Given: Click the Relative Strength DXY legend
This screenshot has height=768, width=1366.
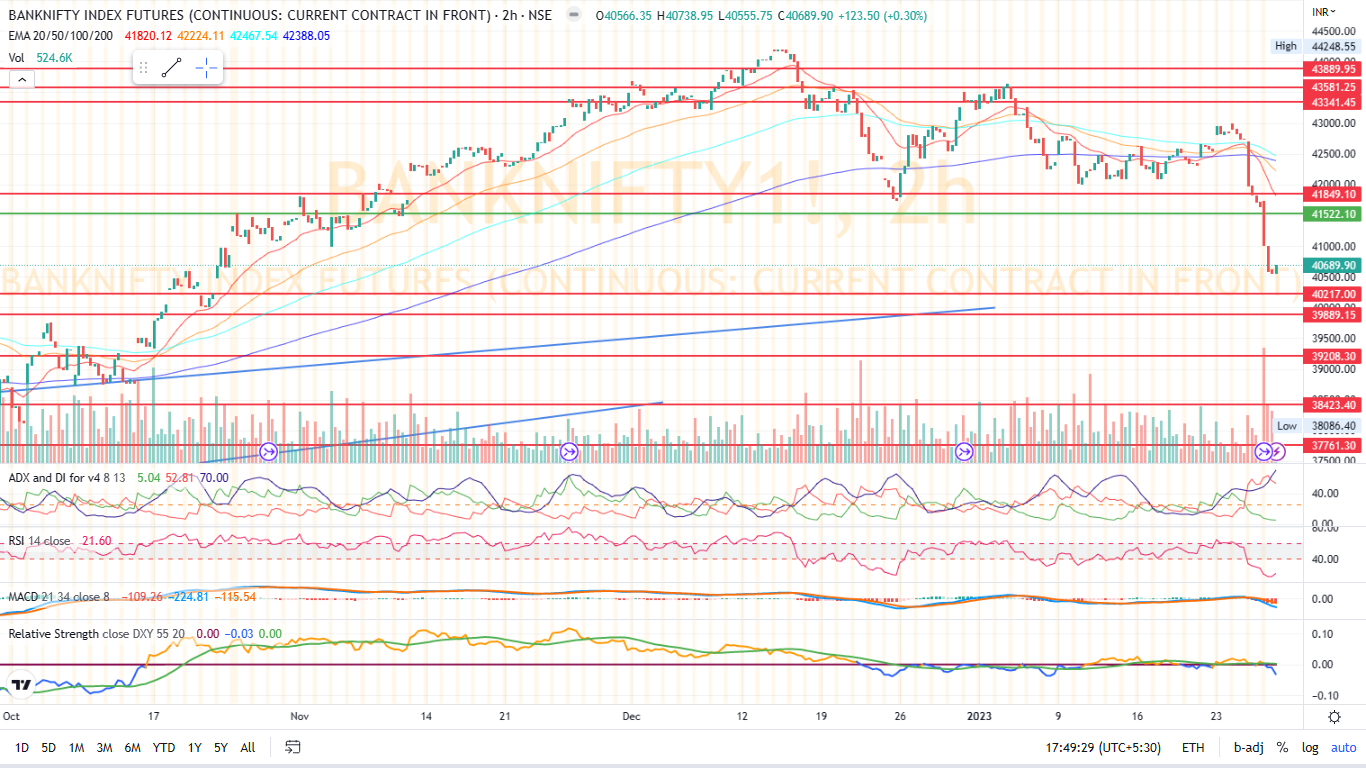Looking at the screenshot, I should tap(98, 634).
